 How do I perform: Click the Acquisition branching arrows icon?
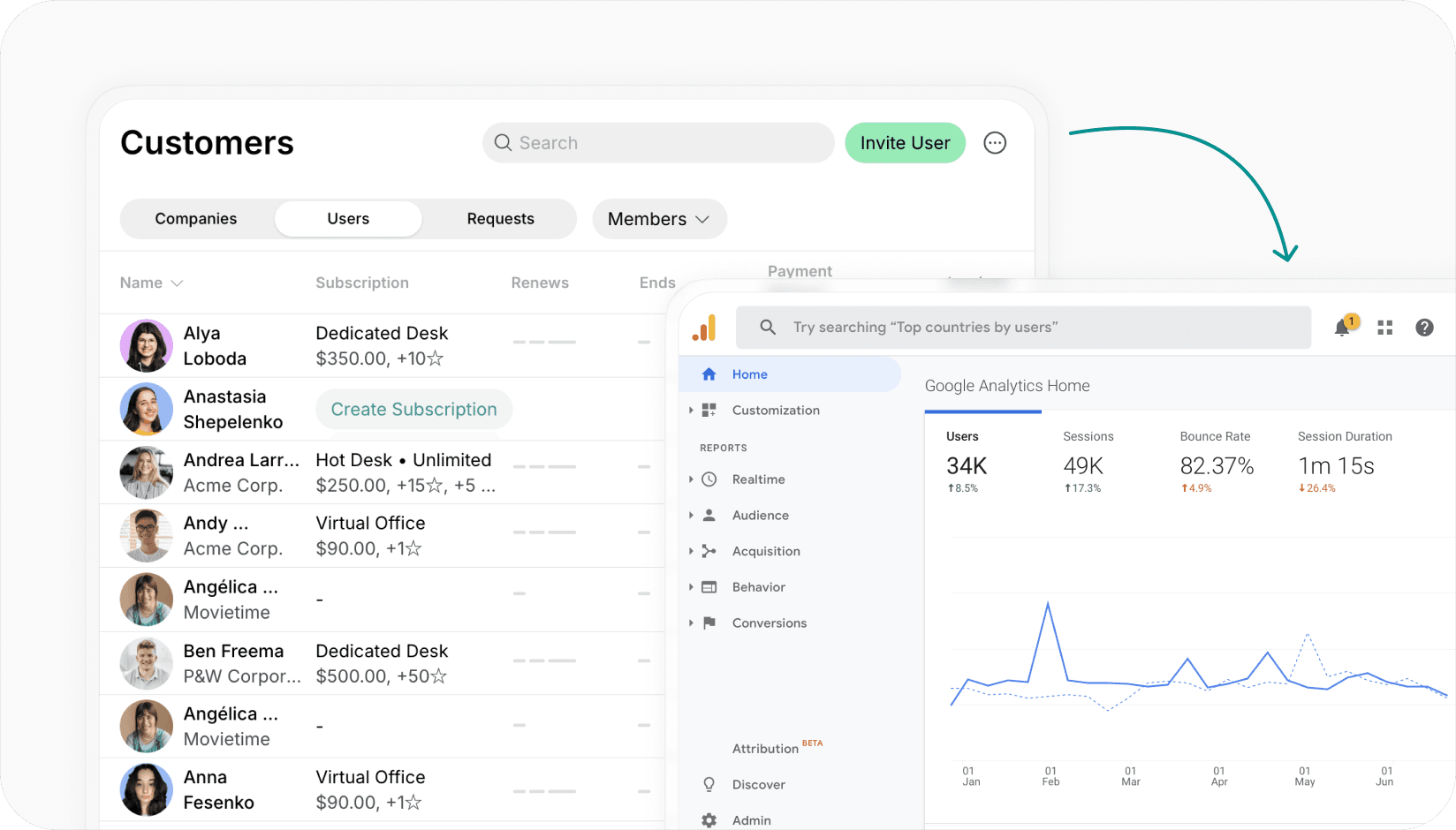tap(709, 551)
